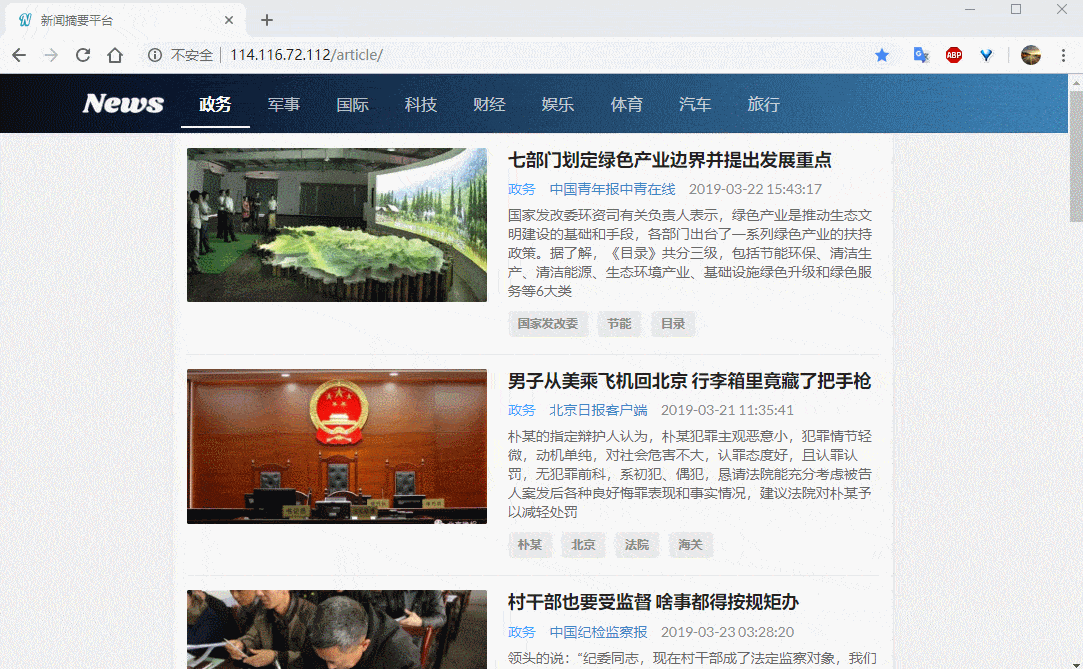Click timestamp 2019-03-22 15:43:17
Image resolution: width=1083 pixels, height=669 pixels.
click(755, 189)
